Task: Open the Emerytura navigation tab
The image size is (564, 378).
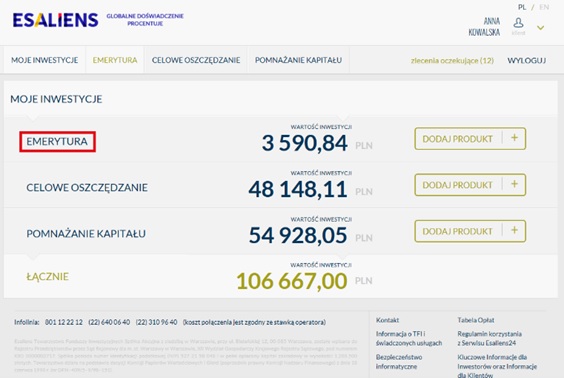Action: click(x=115, y=60)
